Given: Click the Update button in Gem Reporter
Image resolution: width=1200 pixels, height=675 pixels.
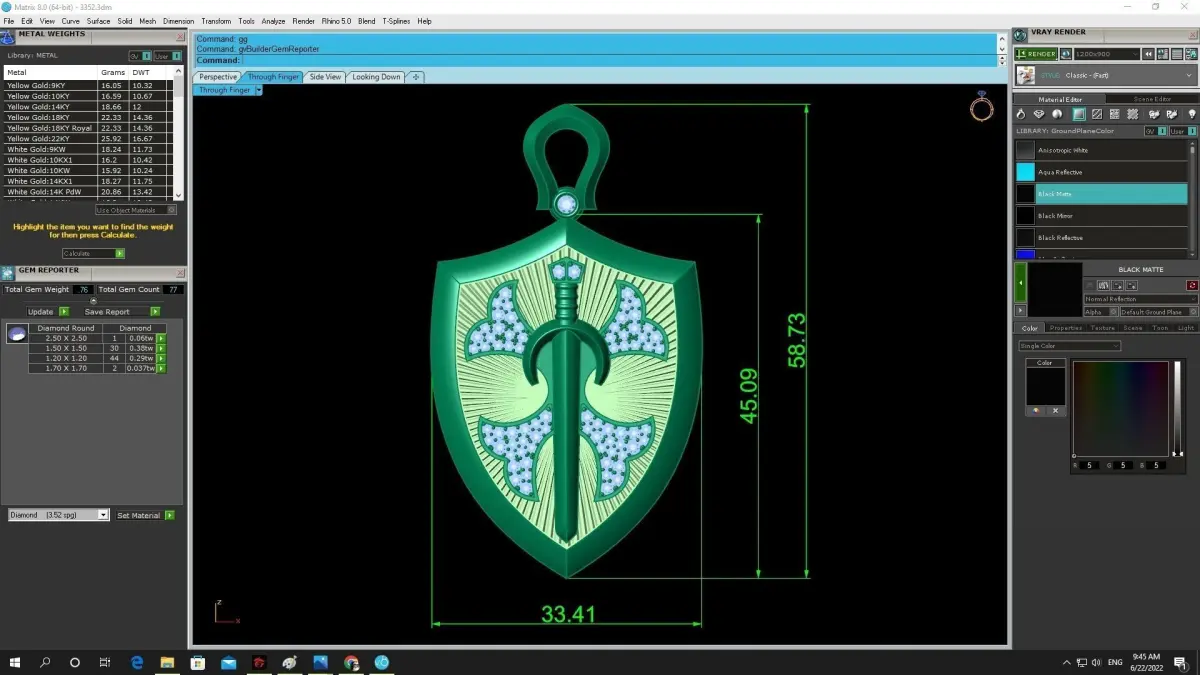Looking at the screenshot, I should (x=47, y=311).
